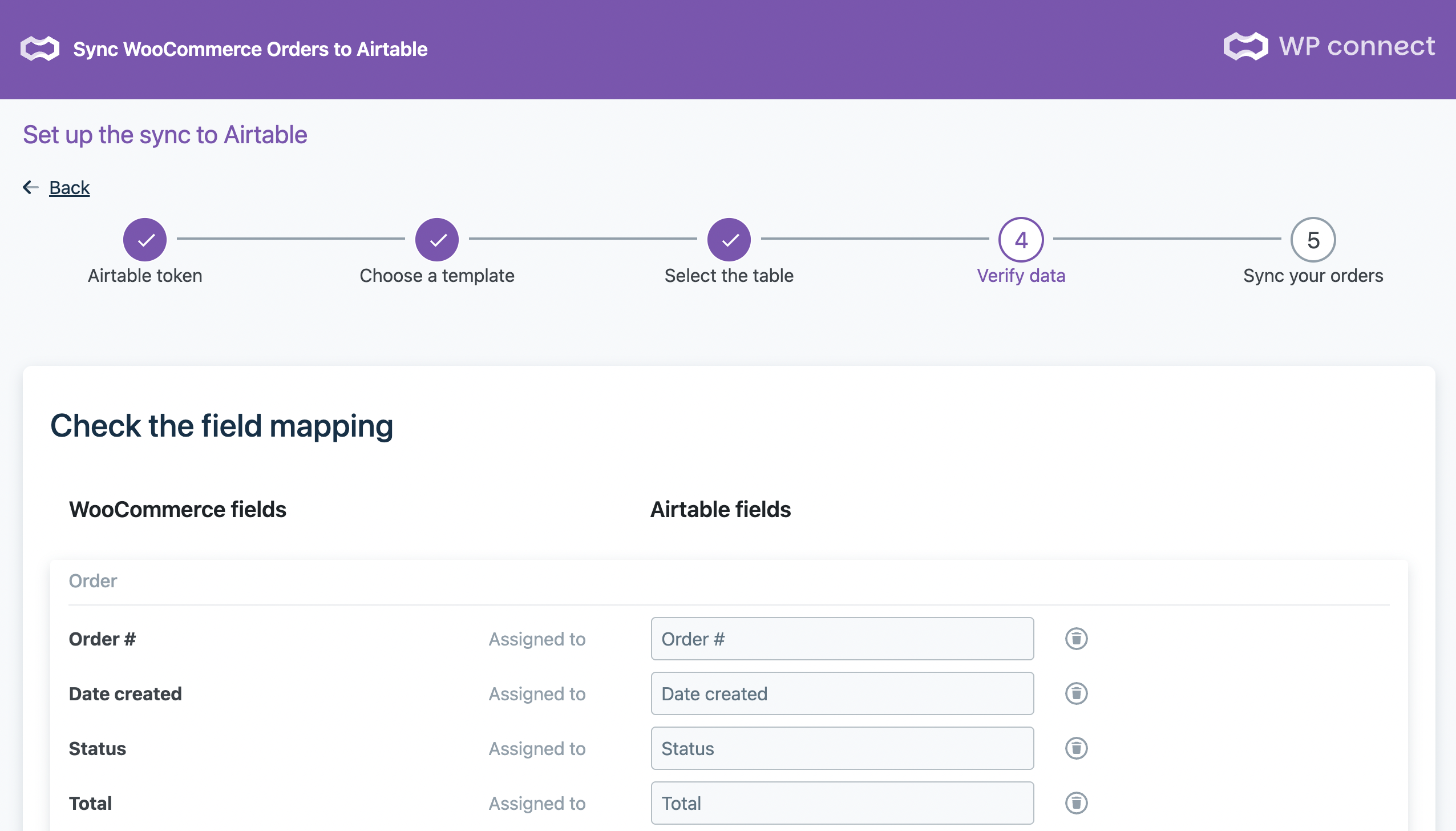
Task: Go to completed Choose a template step circle
Action: 437,240
